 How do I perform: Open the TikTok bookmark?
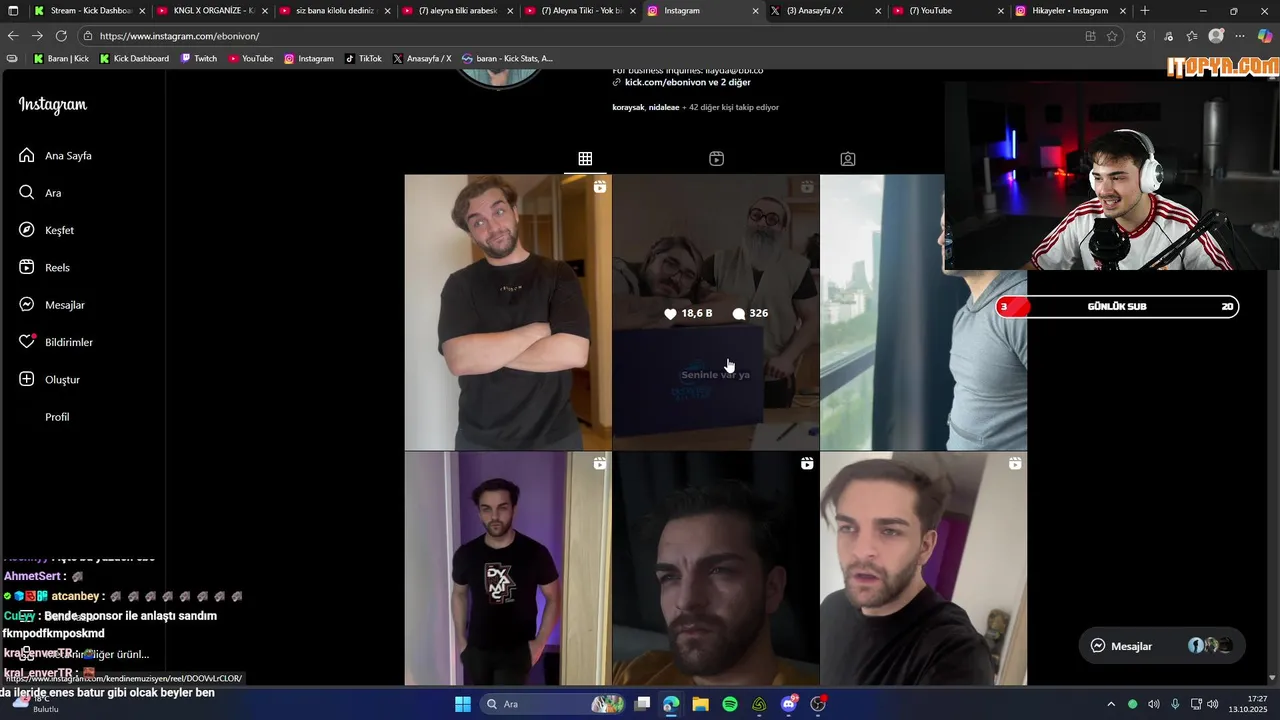click(x=363, y=59)
